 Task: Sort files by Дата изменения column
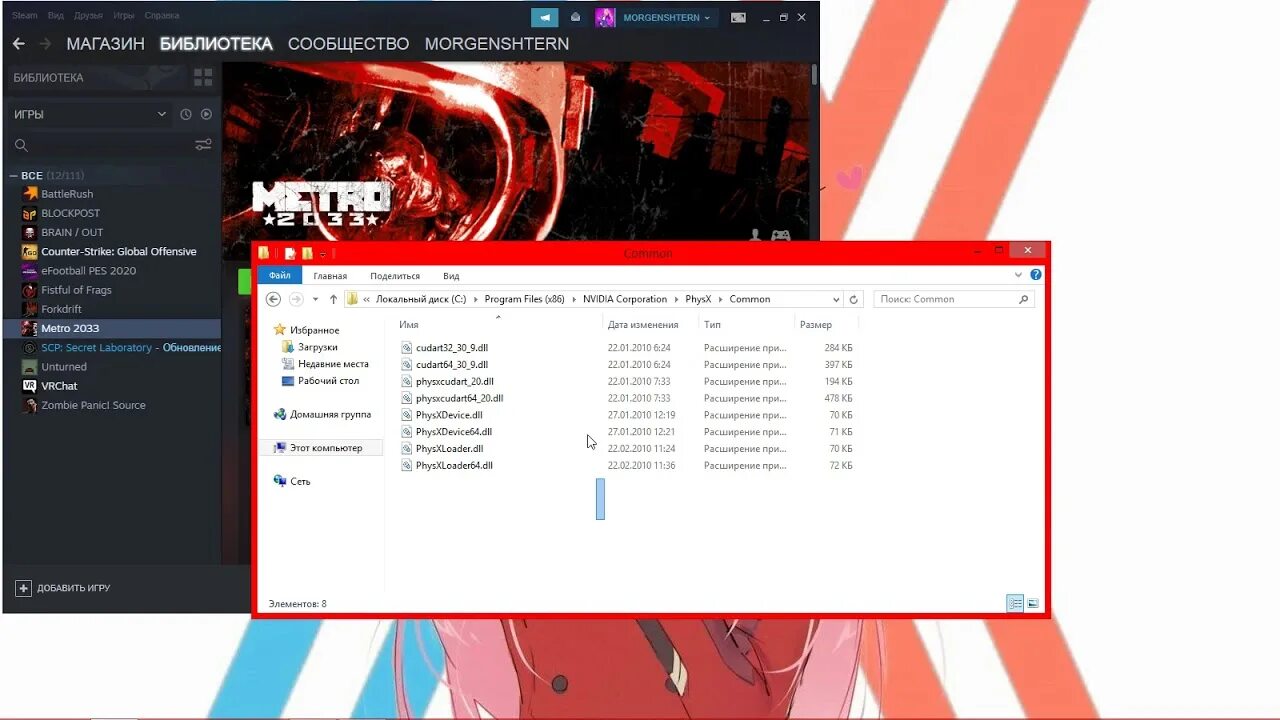(643, 325)
